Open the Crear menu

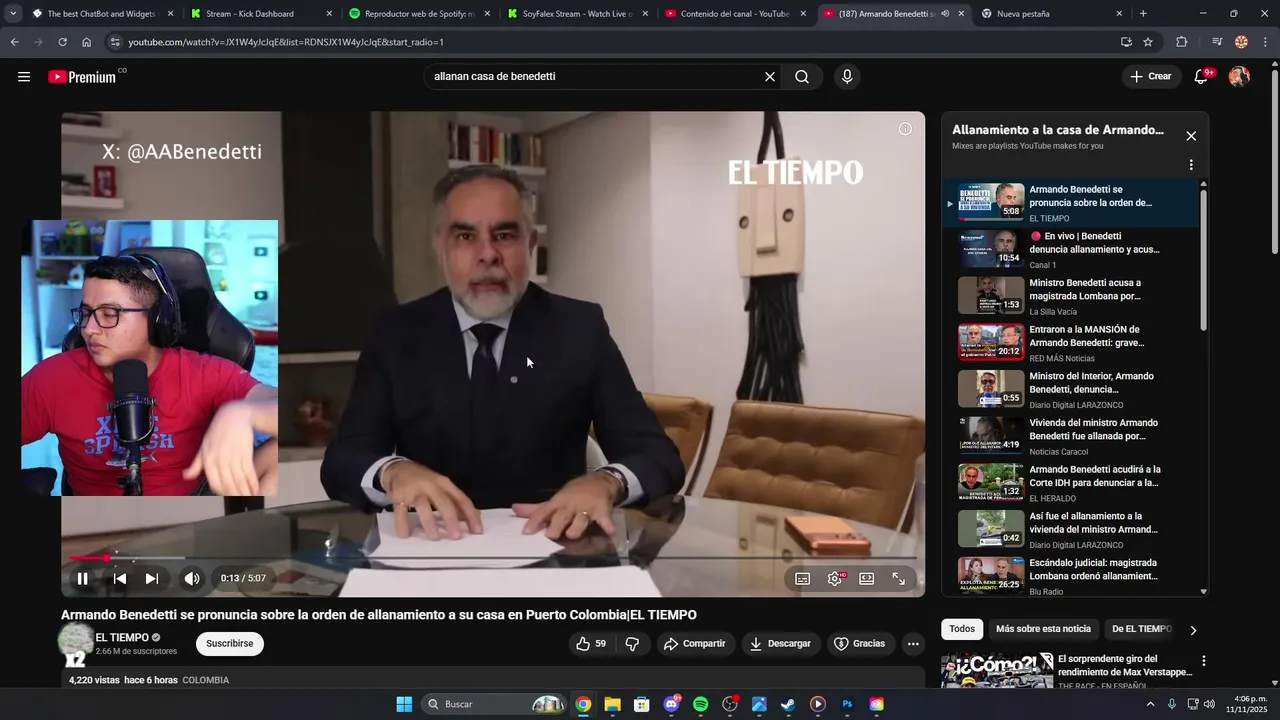[x=1151, y=76]
